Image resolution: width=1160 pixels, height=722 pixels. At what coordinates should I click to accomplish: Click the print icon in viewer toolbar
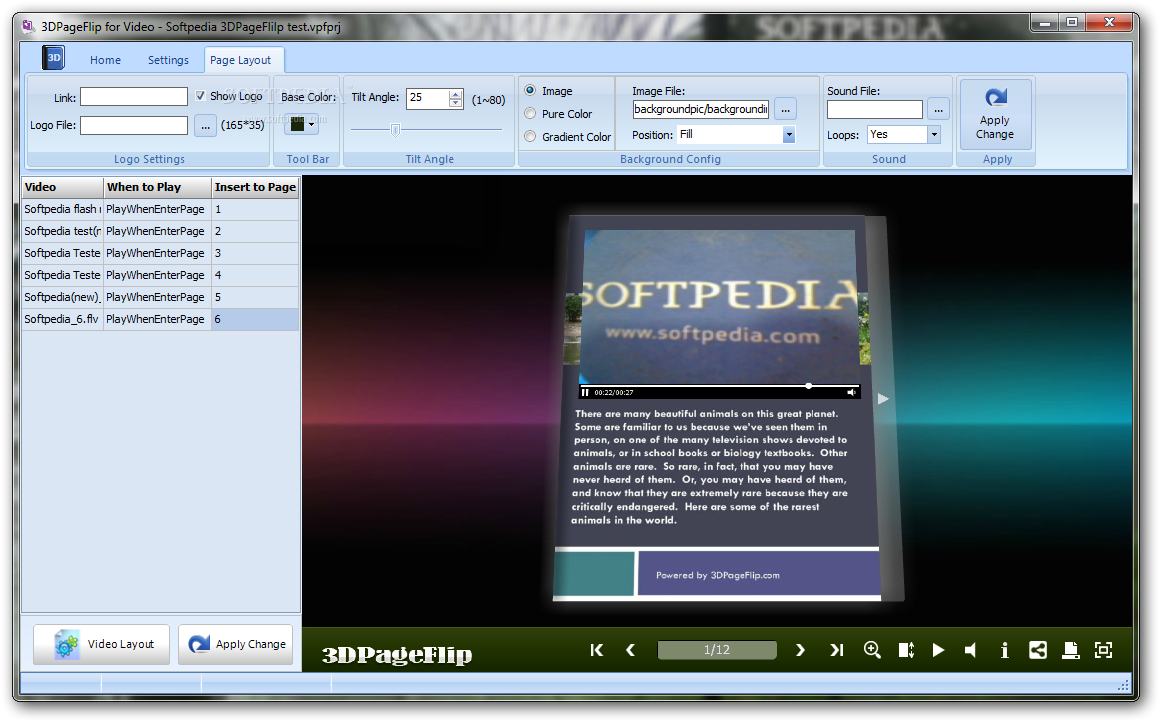click(x=1070, y=650)
